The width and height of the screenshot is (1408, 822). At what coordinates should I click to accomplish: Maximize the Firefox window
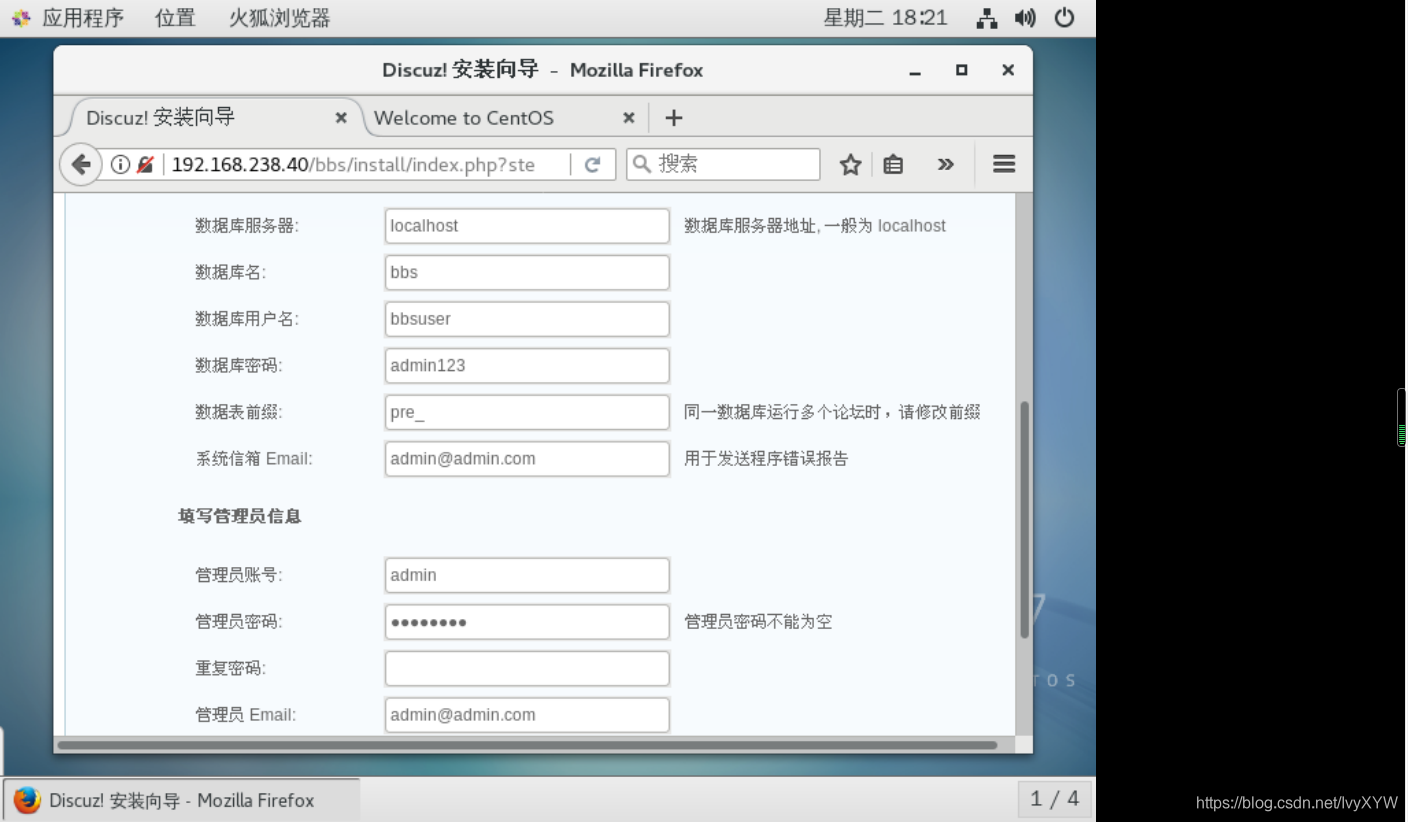[961, 70]
